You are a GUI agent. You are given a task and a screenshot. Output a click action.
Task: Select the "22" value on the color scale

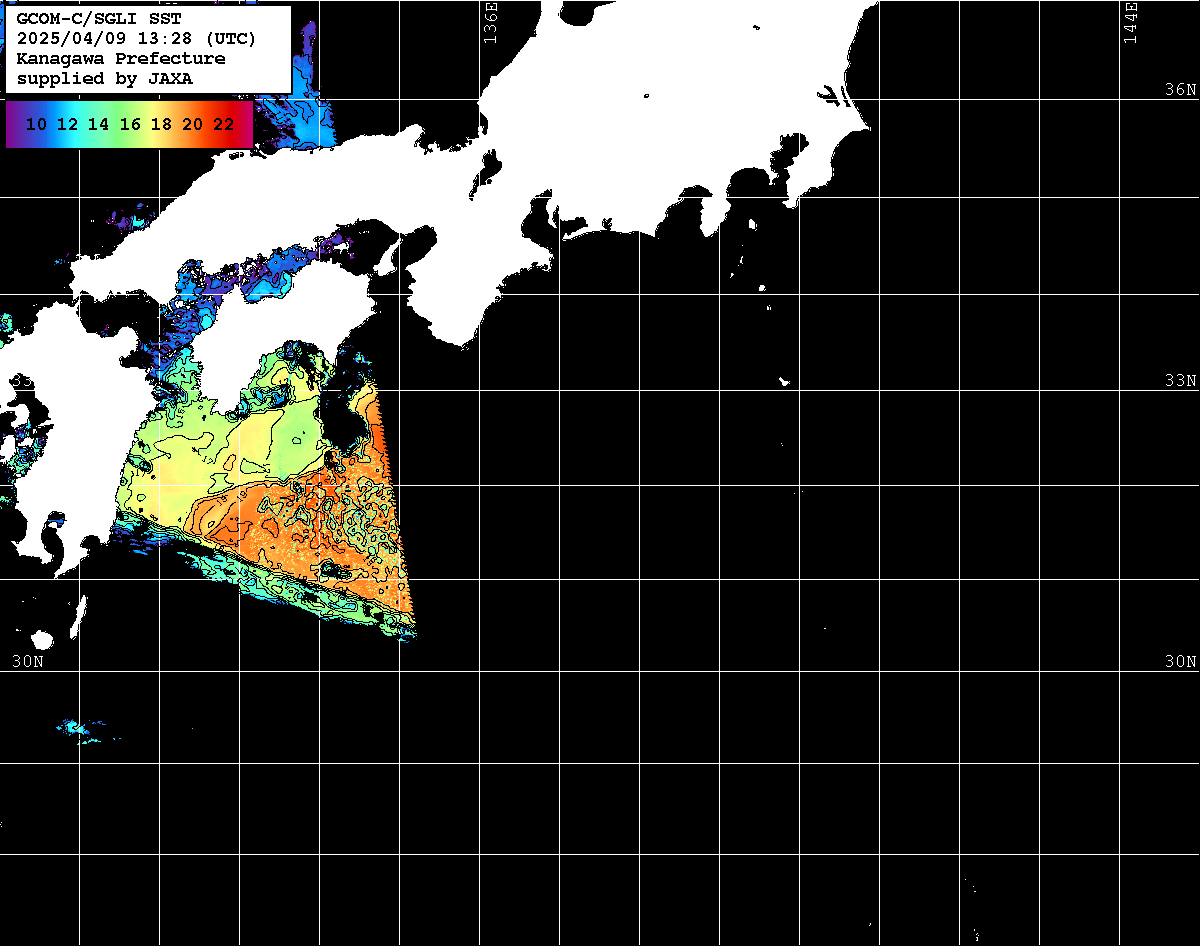[224, 125]
